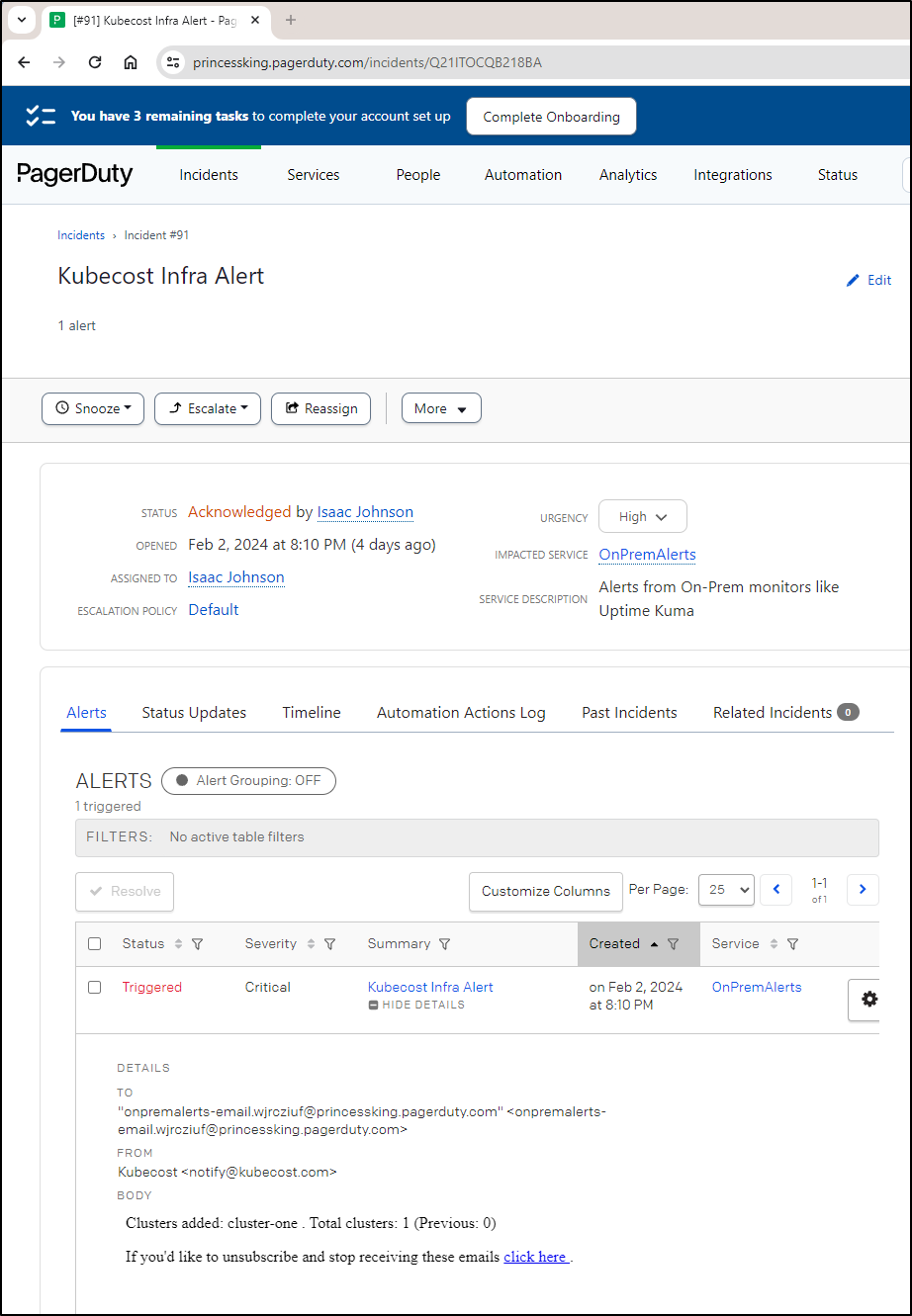The width and height of the screenshot is (912, 1316).
Task: Open the Default escalation policy link
Action: pyautogui.click(x=214, y=610)
